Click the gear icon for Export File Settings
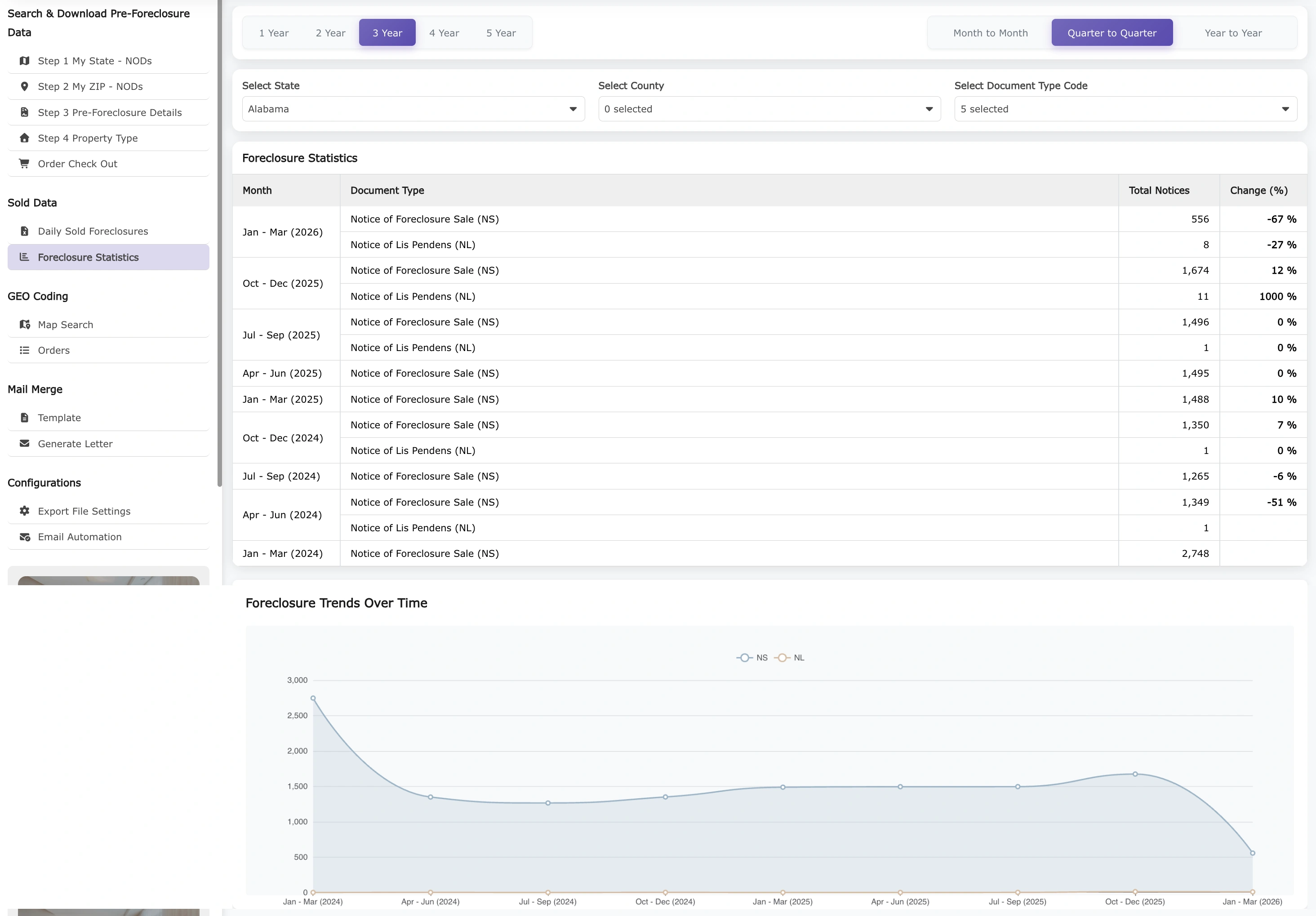1316x916 pixels. click(x=24, y=511)
